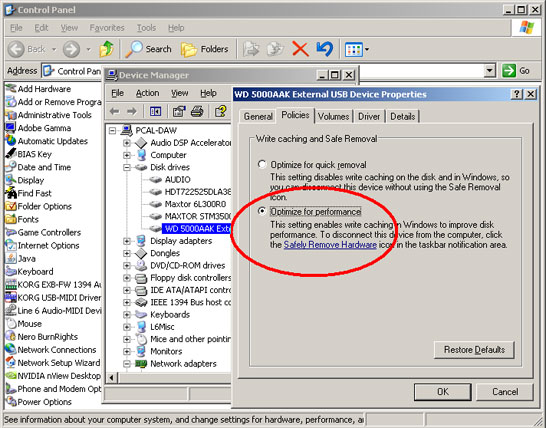
Task: Collapse the Disk drives node
Action: point(127,168)
